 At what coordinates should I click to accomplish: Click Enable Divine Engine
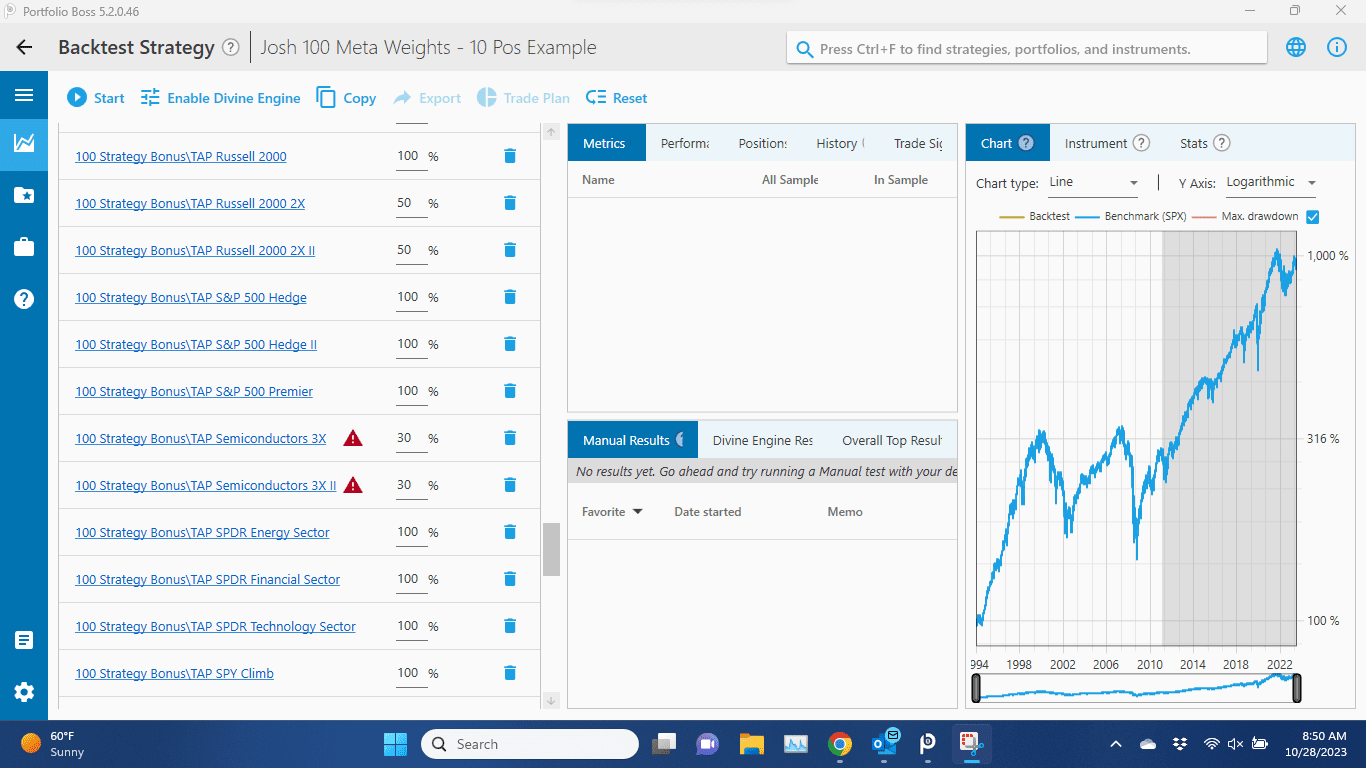click(x=220, y=97)
